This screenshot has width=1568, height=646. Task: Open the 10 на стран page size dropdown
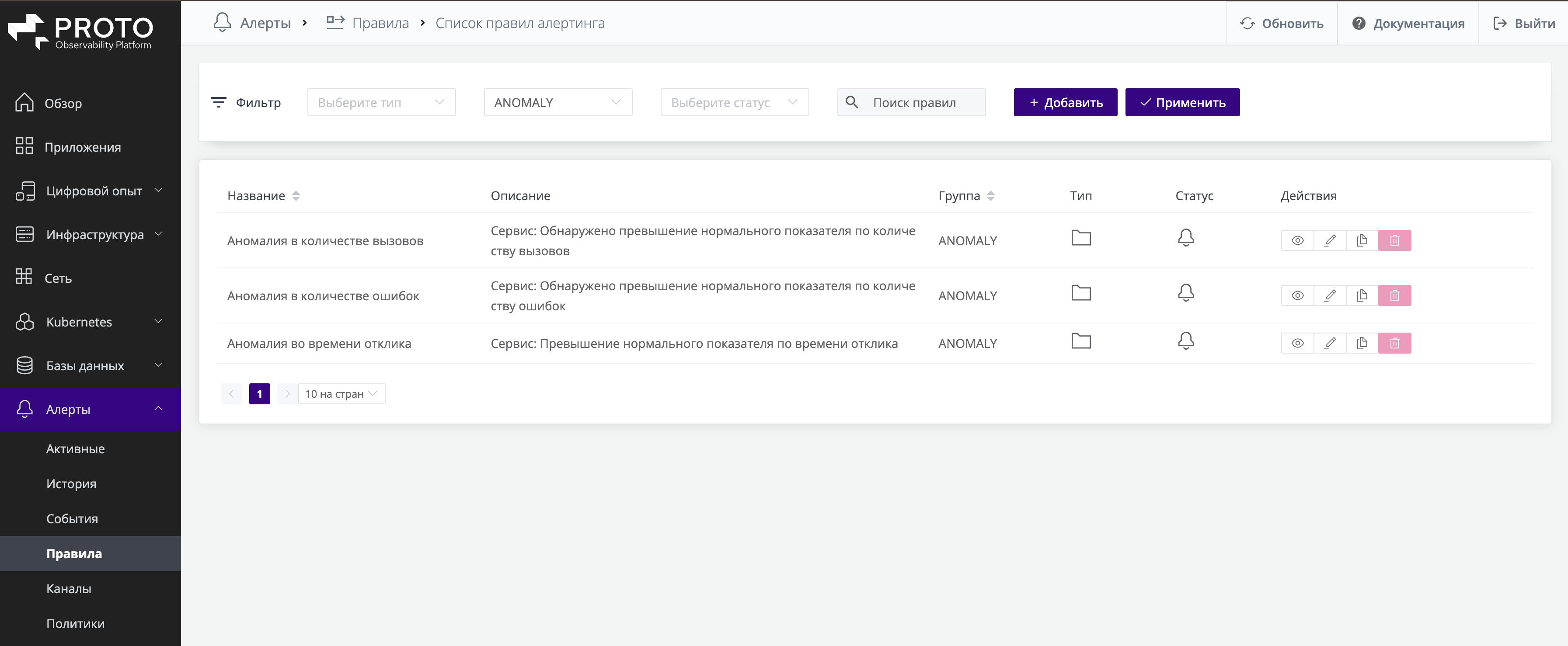point(341,393)
